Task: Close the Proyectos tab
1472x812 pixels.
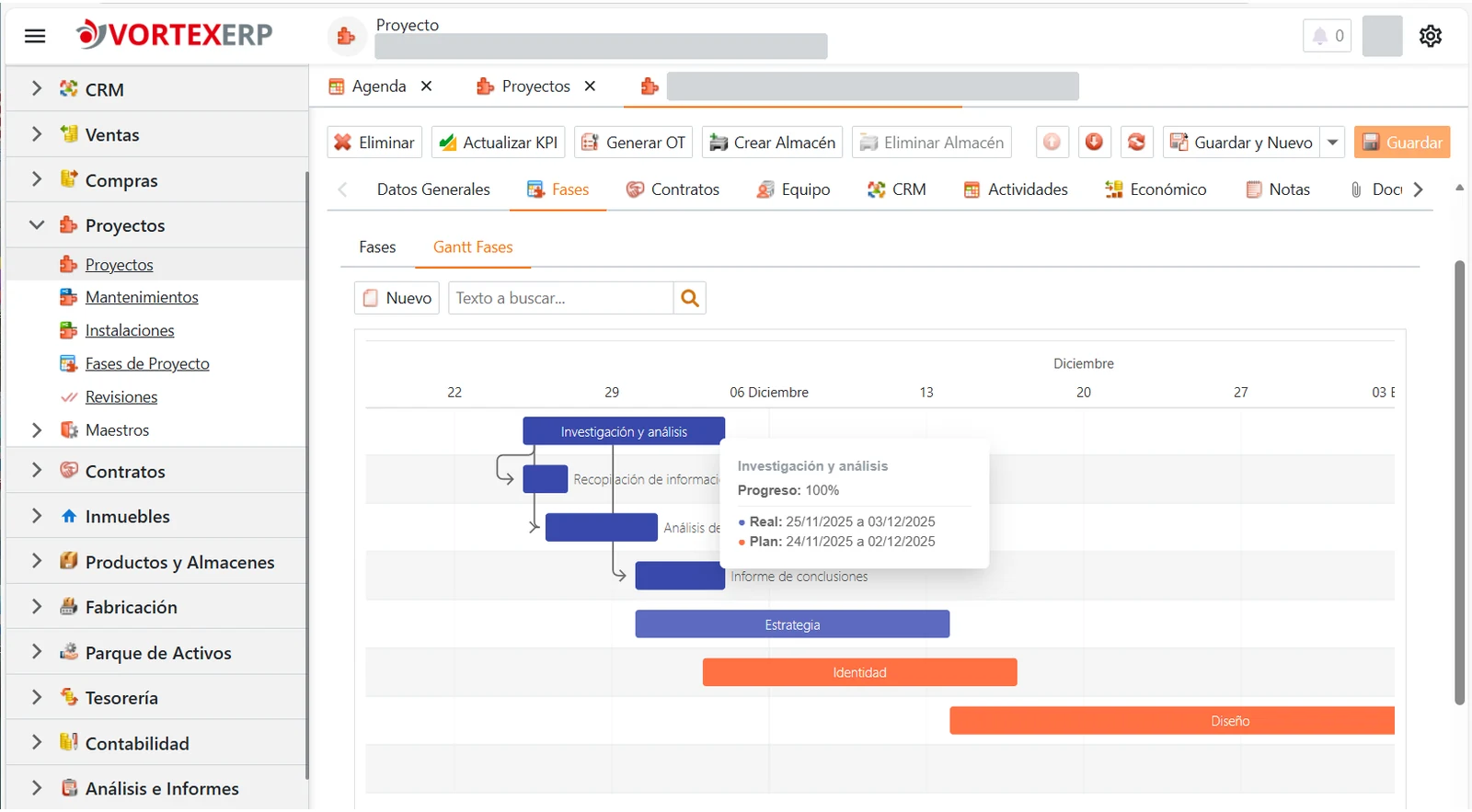Action: 591,86
